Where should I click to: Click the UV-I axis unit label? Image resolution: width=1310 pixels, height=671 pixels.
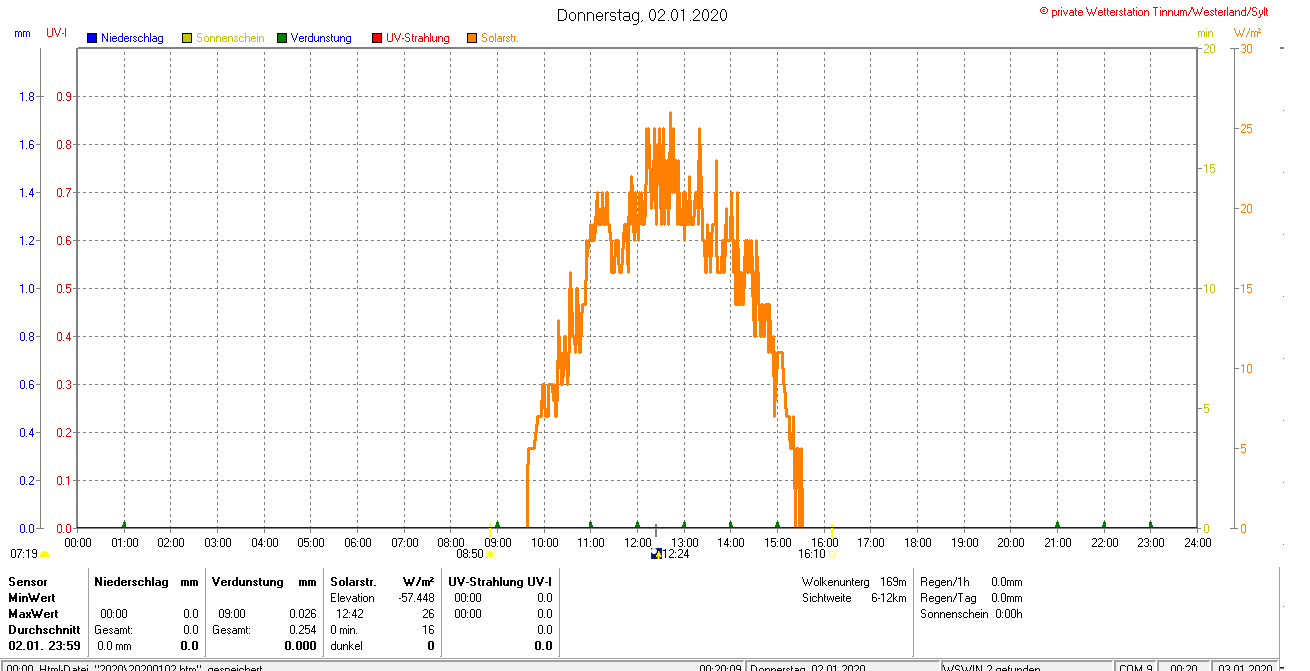pos(56,33)
